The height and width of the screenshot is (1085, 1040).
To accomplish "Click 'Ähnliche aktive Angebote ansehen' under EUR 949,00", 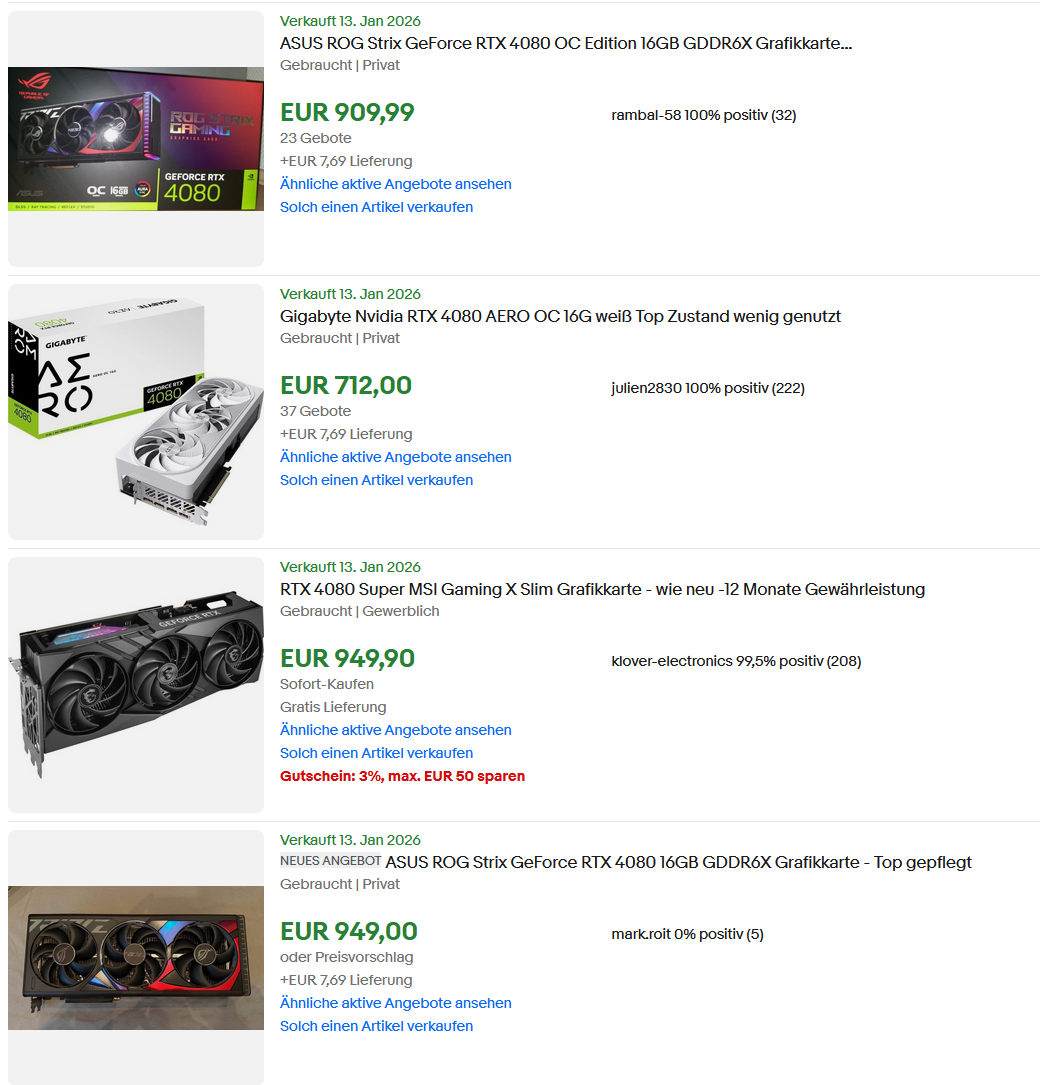I will 395,1003.
